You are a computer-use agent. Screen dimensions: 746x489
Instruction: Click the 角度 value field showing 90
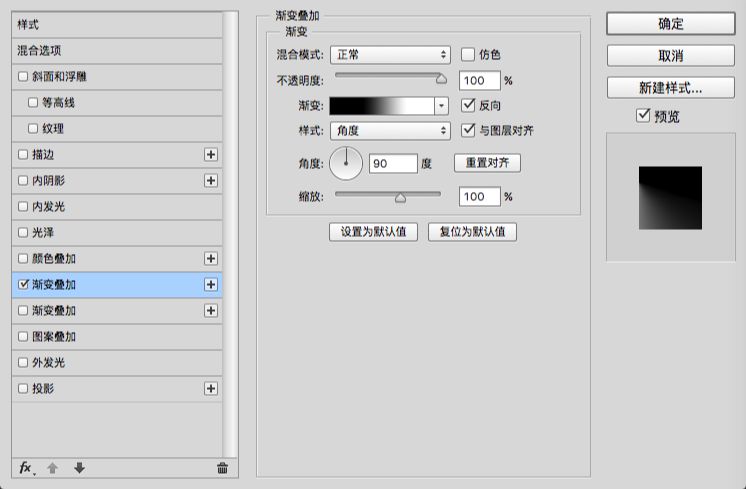393,164
